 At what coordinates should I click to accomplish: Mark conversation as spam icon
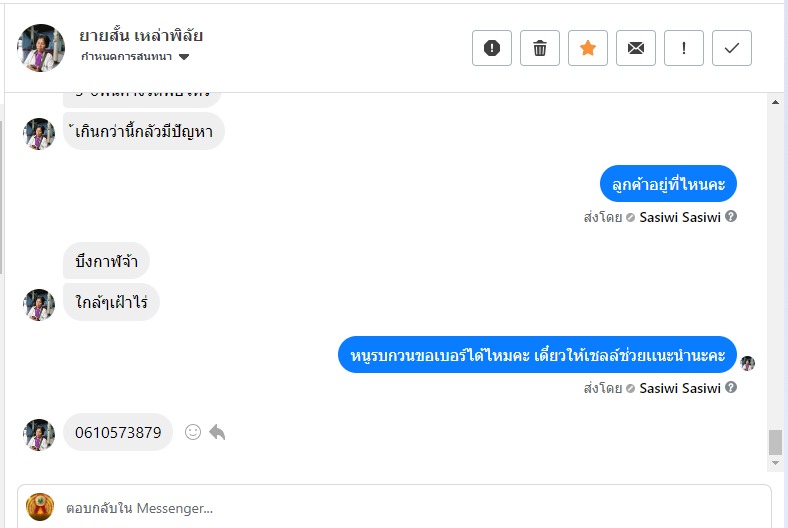pyautogui.click(x=491, y=48)
